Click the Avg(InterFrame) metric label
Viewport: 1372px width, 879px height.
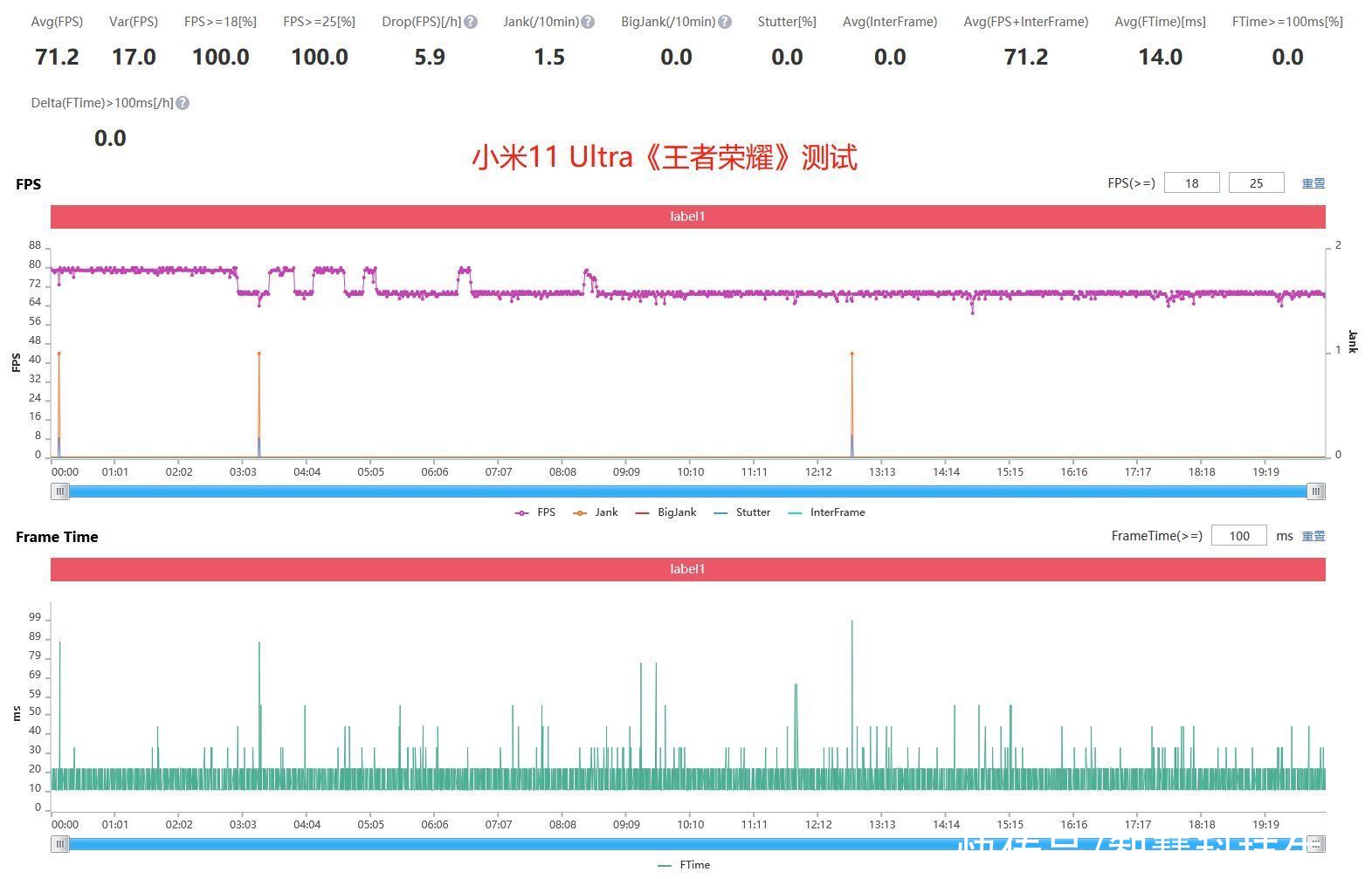click(890, 22)
